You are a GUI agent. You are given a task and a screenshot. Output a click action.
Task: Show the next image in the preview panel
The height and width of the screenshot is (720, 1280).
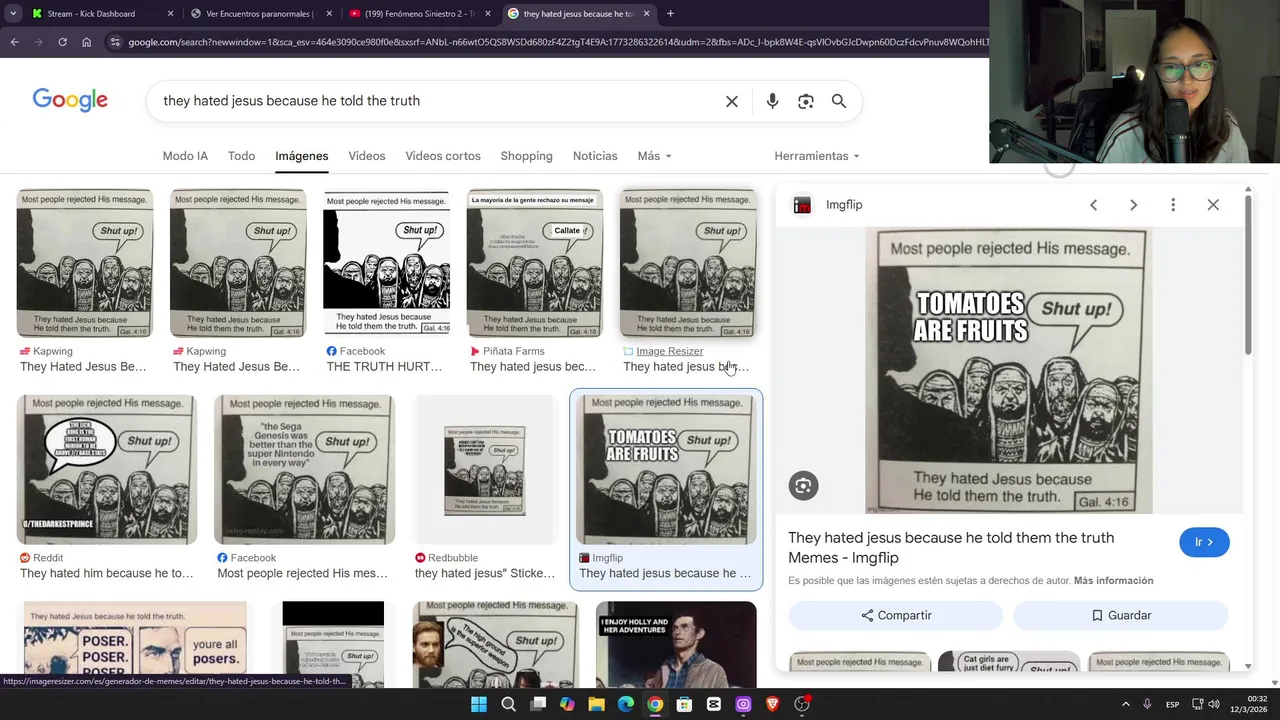[1133, 205]
